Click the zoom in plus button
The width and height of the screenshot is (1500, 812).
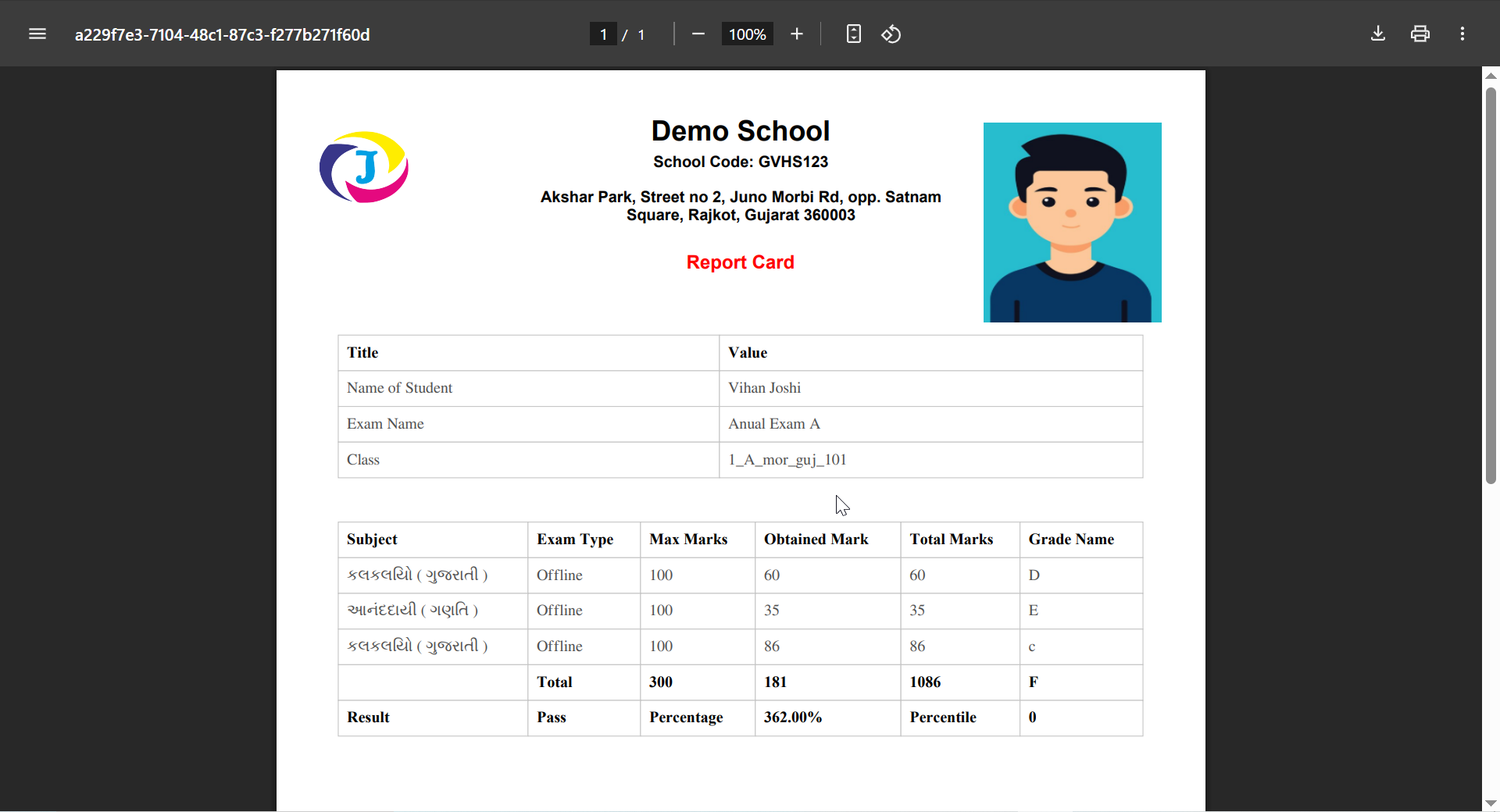point(796,34)
